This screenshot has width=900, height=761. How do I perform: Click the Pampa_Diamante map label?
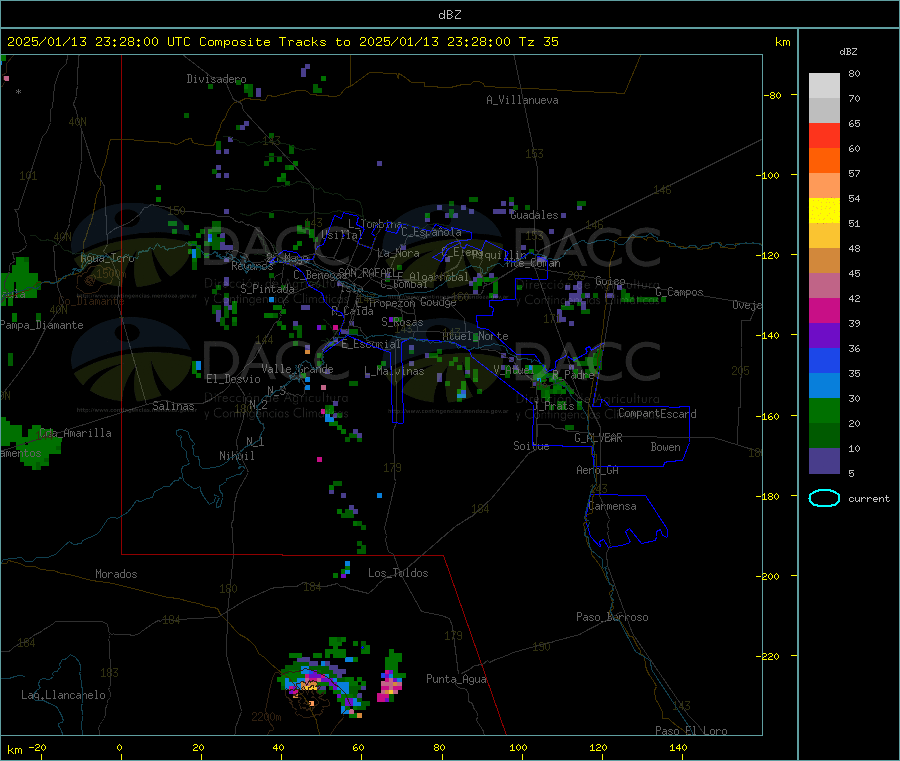42,325
